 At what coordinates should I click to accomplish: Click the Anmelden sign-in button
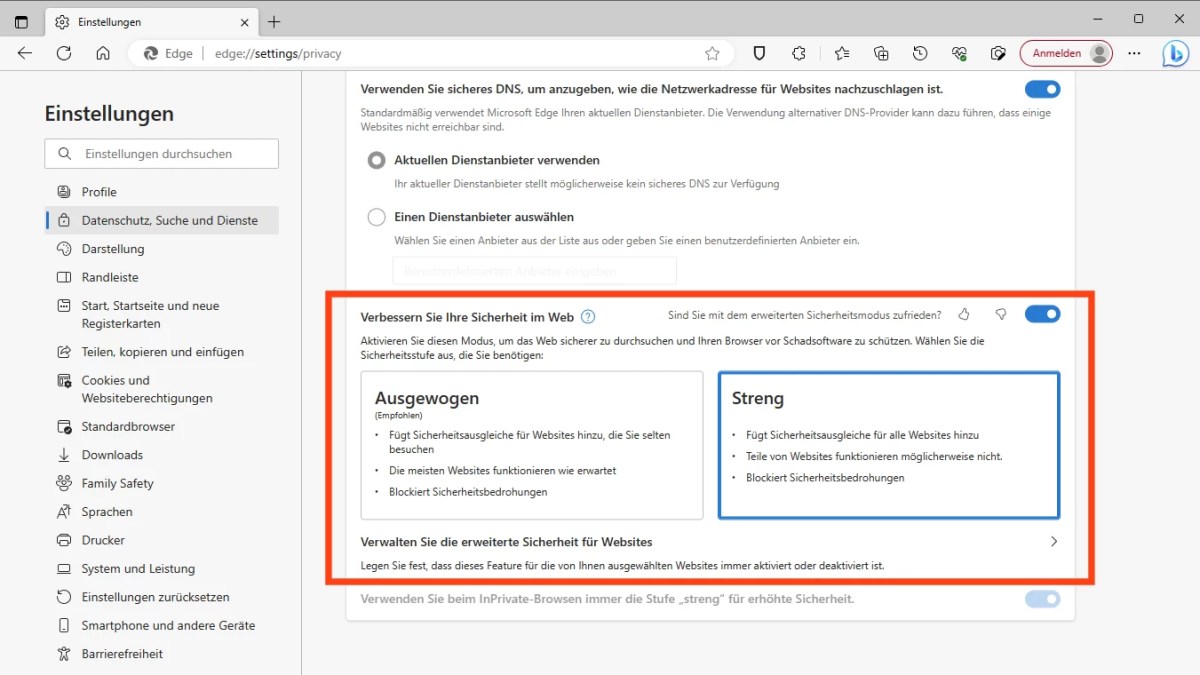[x=1067, y=54]
